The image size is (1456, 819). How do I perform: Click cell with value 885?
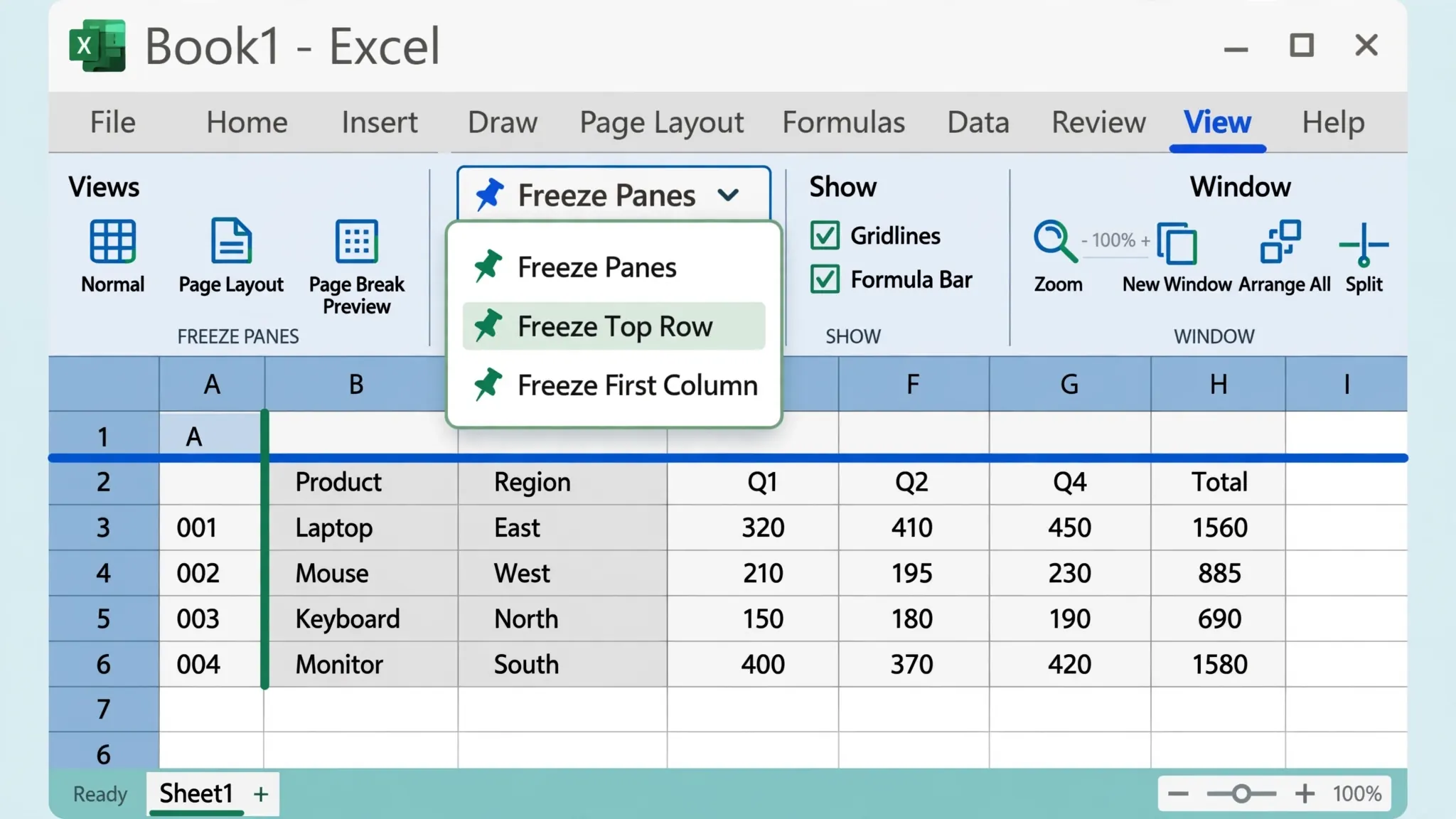(x=1219, y=573)
